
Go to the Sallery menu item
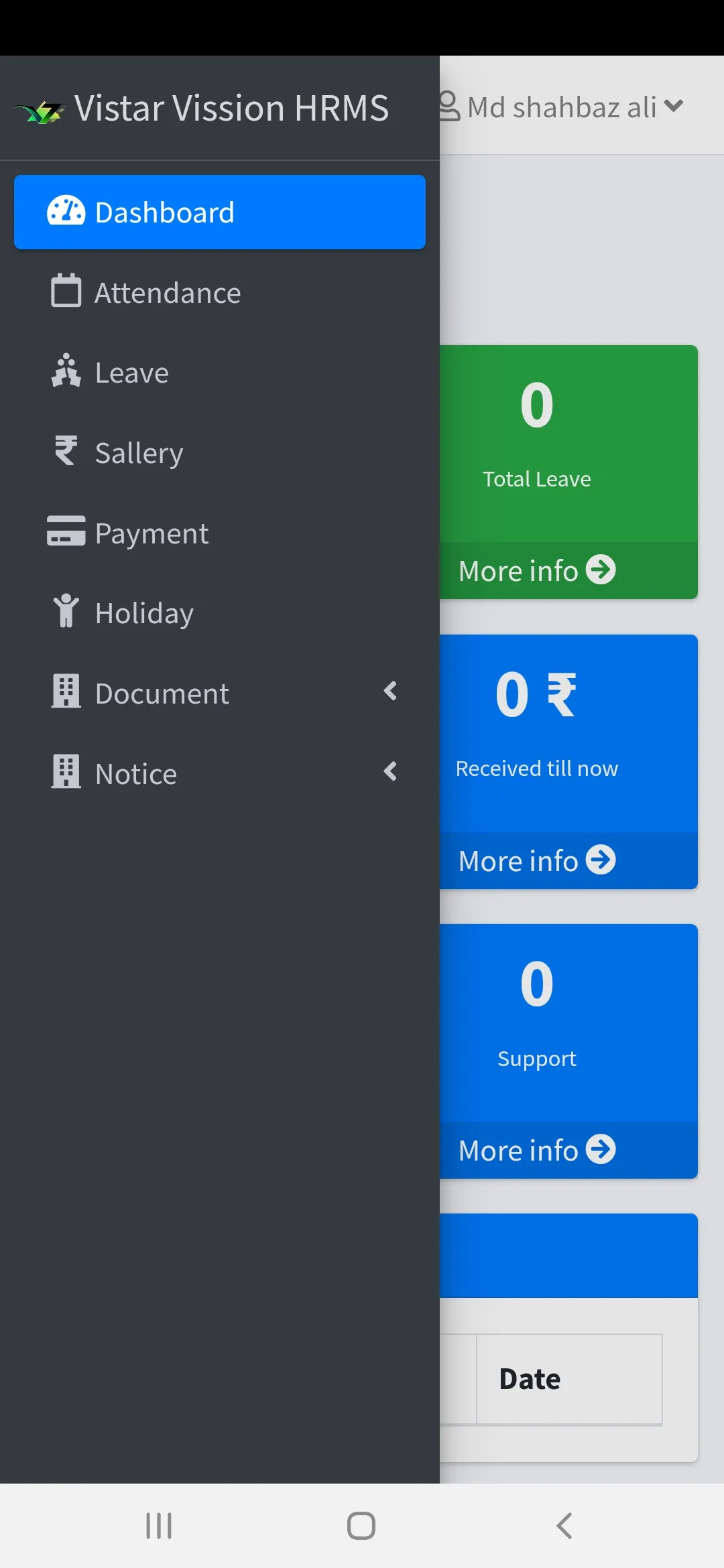(x=139, y=453)
